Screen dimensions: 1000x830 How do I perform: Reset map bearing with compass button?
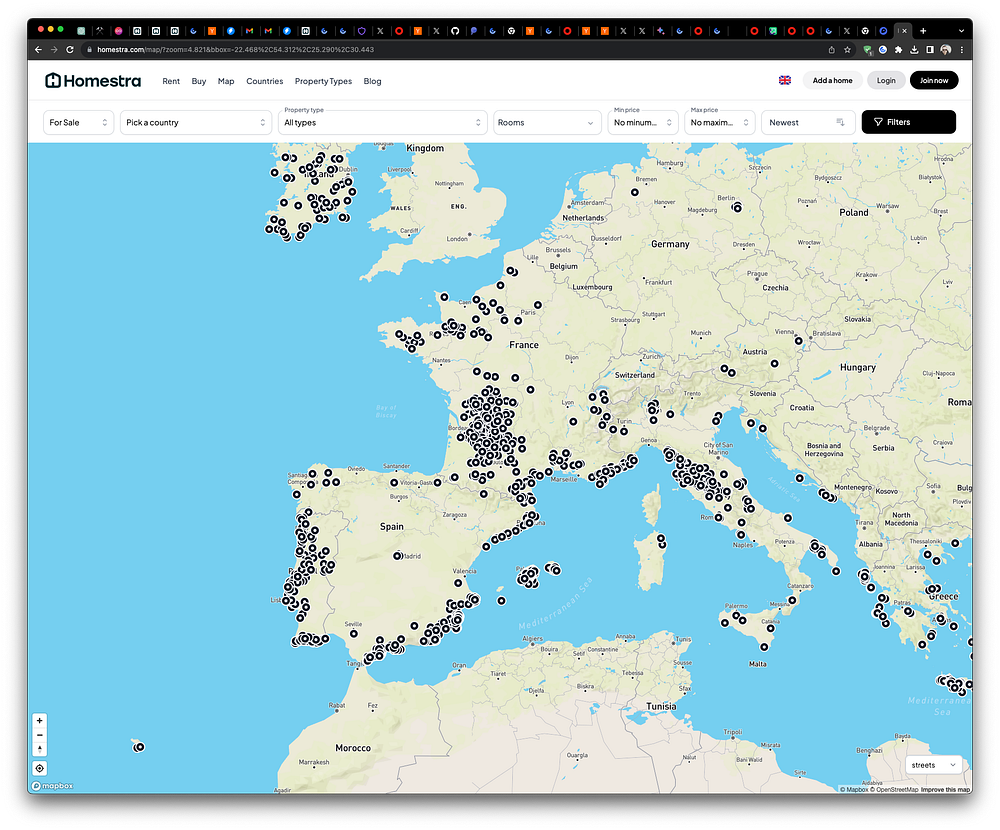[40, 749]
